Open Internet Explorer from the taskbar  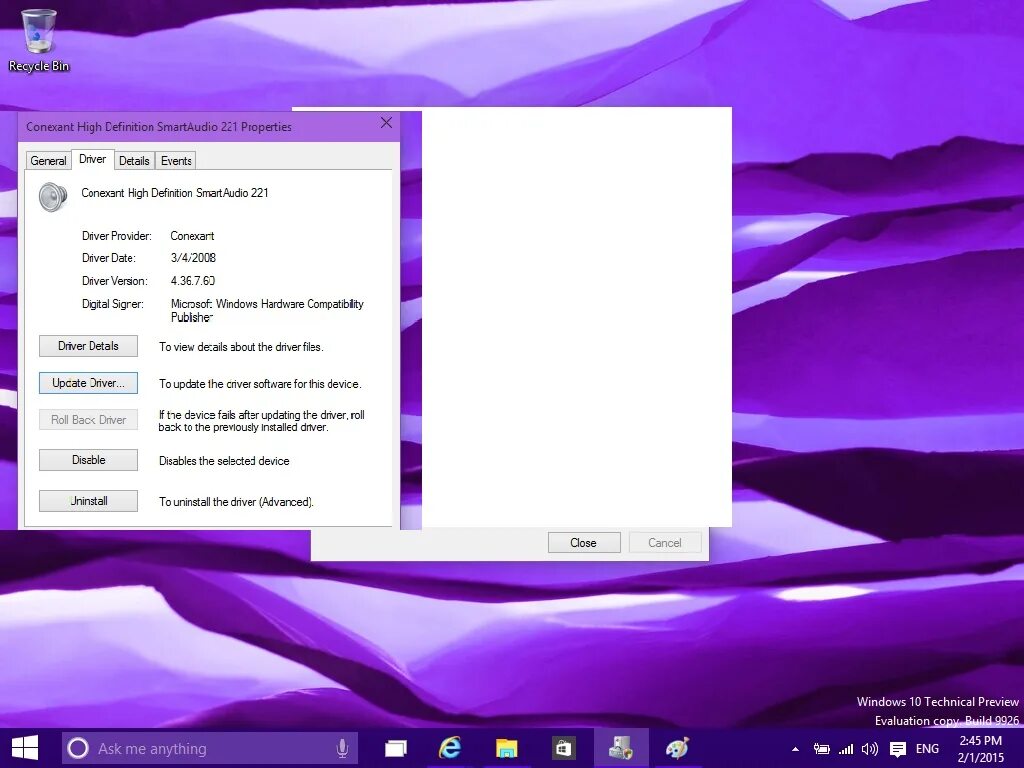tap(450, 747)
